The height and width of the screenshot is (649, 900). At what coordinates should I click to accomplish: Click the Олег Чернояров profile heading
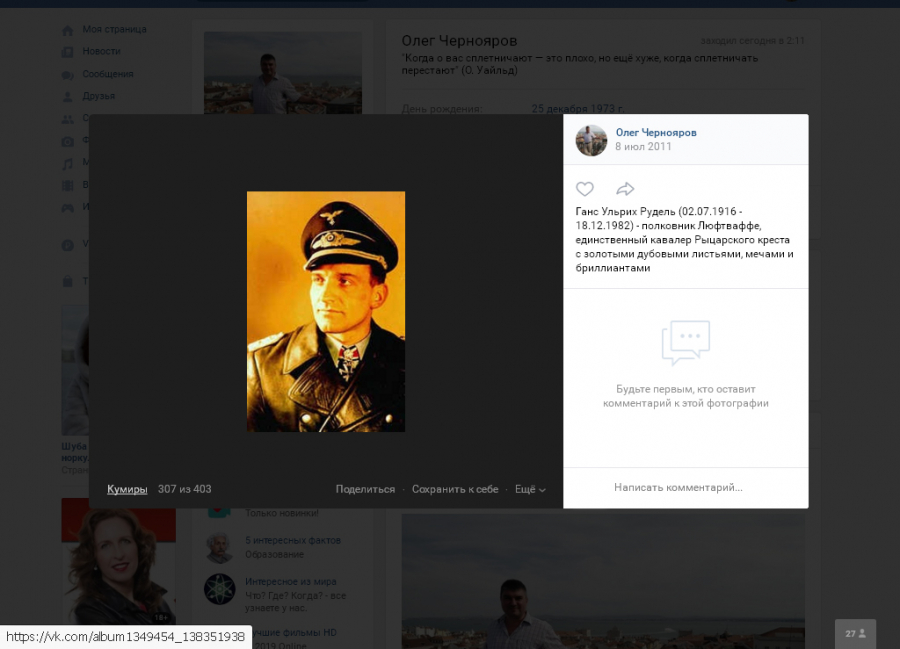(x=459, y=41)
